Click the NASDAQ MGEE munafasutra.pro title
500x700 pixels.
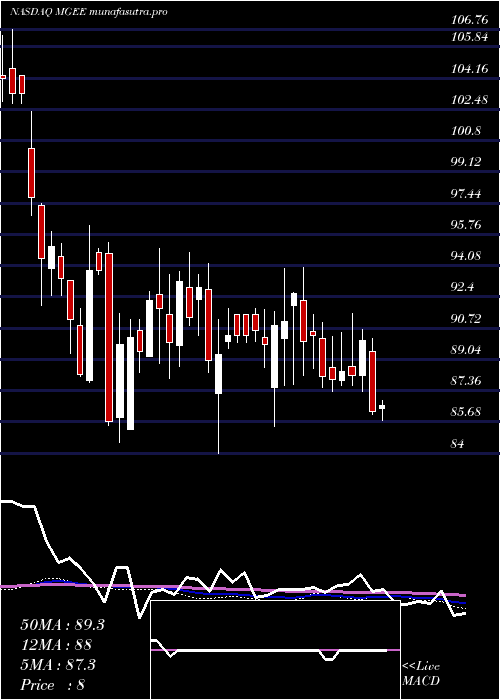pos(88,12)
